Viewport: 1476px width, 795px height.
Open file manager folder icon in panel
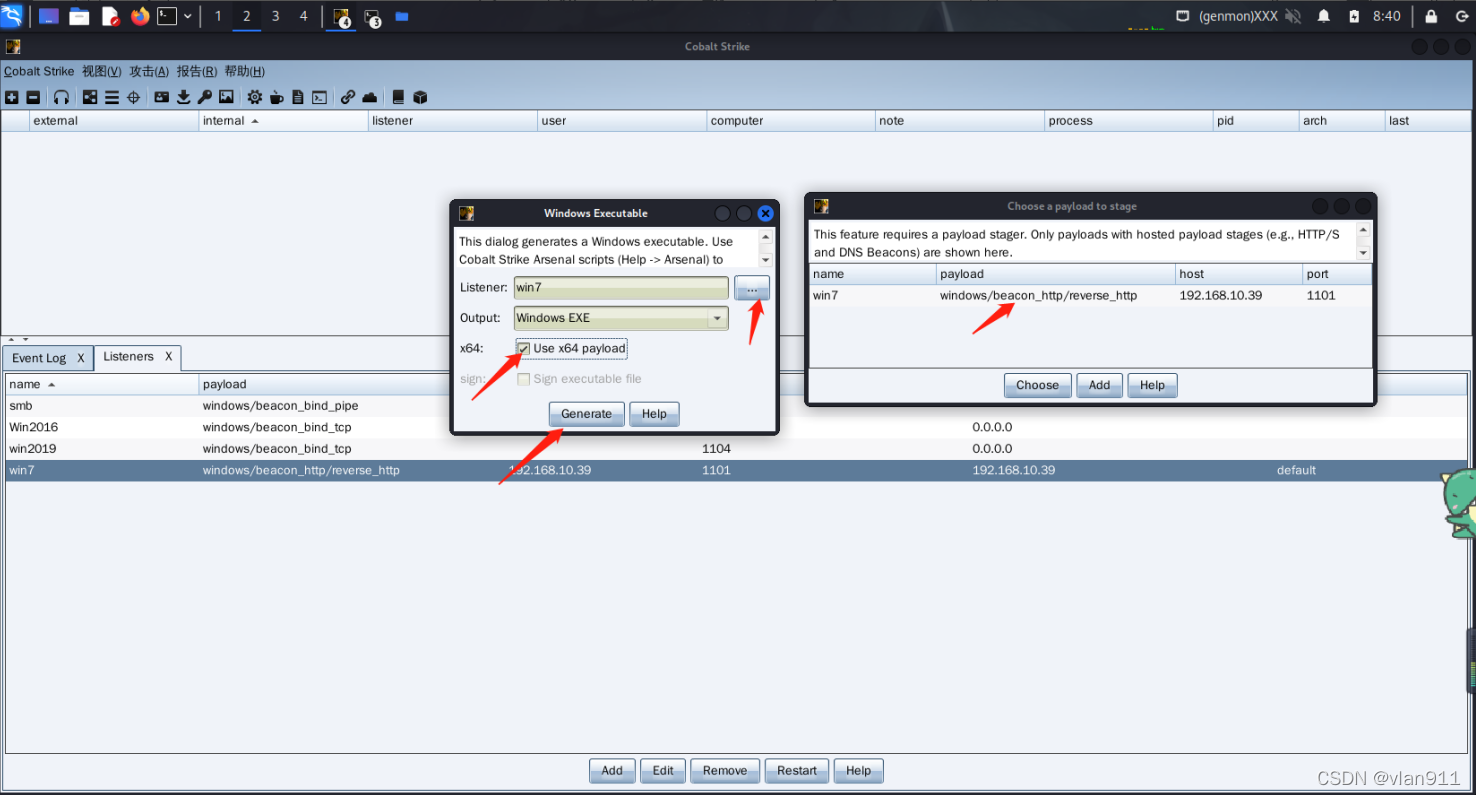coord(79,16)
